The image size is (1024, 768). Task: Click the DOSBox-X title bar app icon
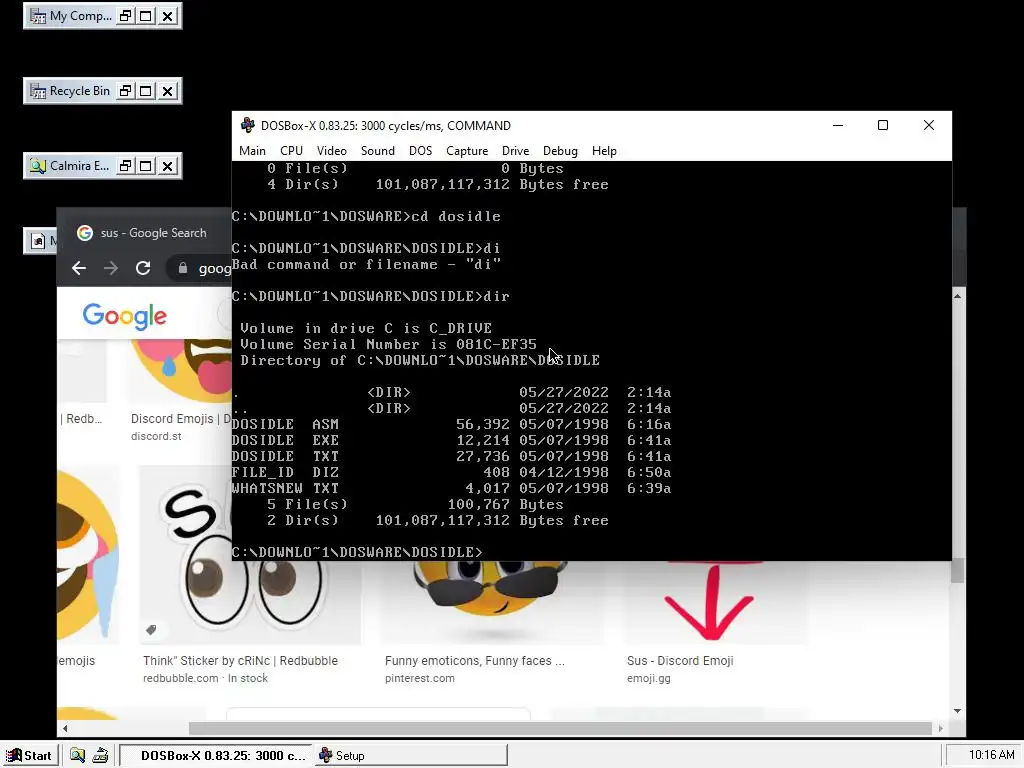[248, 125]
